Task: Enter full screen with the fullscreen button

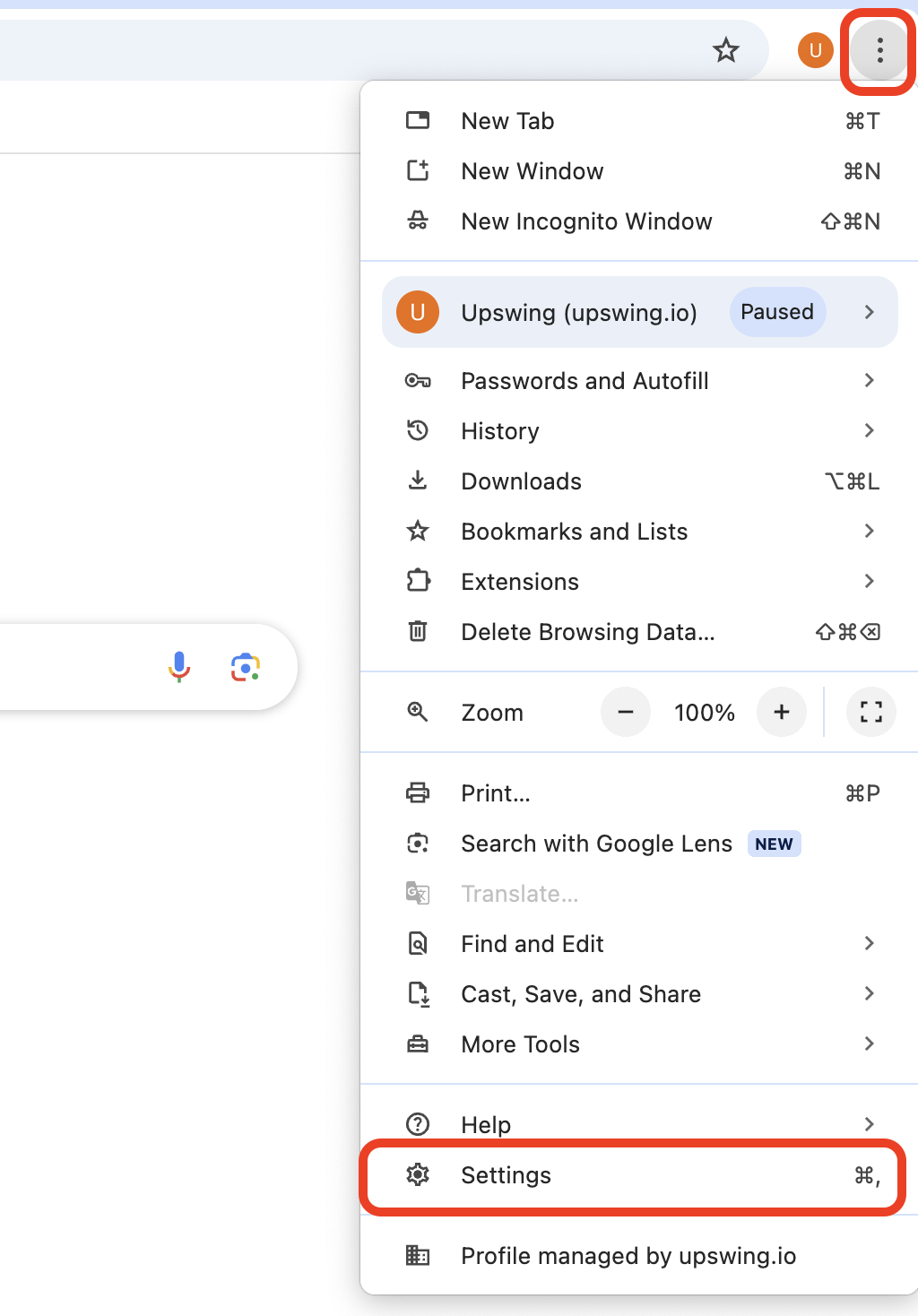Action: [x=871, y=712]
